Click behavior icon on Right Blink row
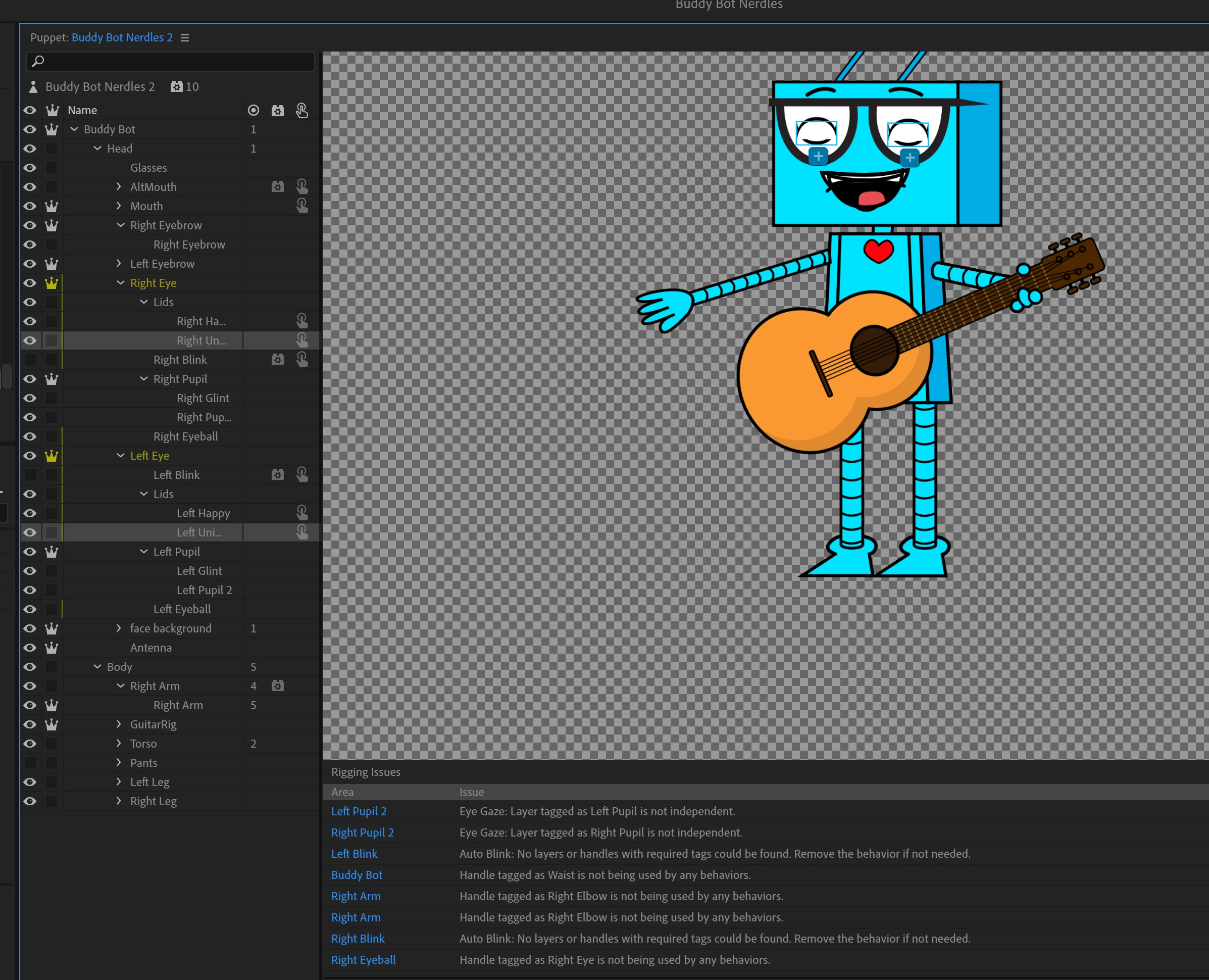 click(277, 360)
